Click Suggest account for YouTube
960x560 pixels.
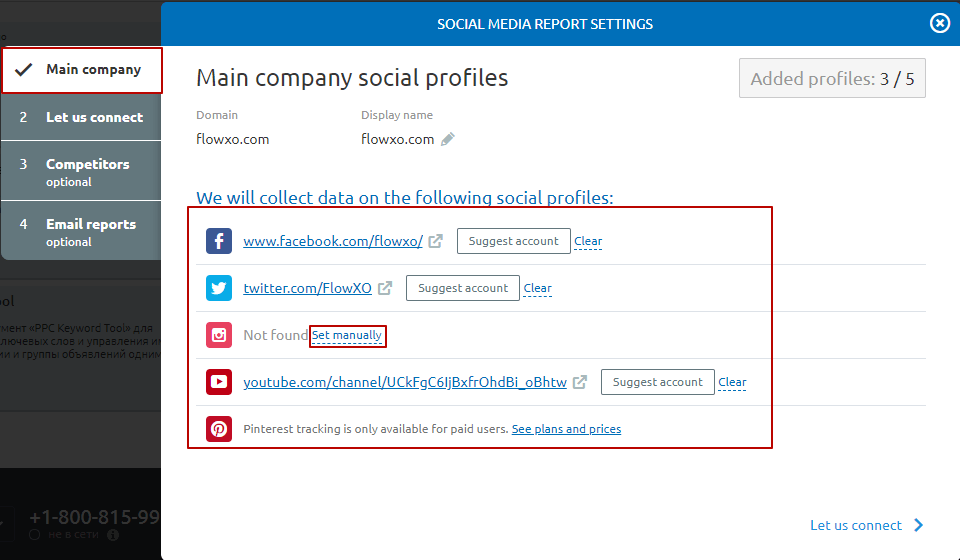point(658,382)
